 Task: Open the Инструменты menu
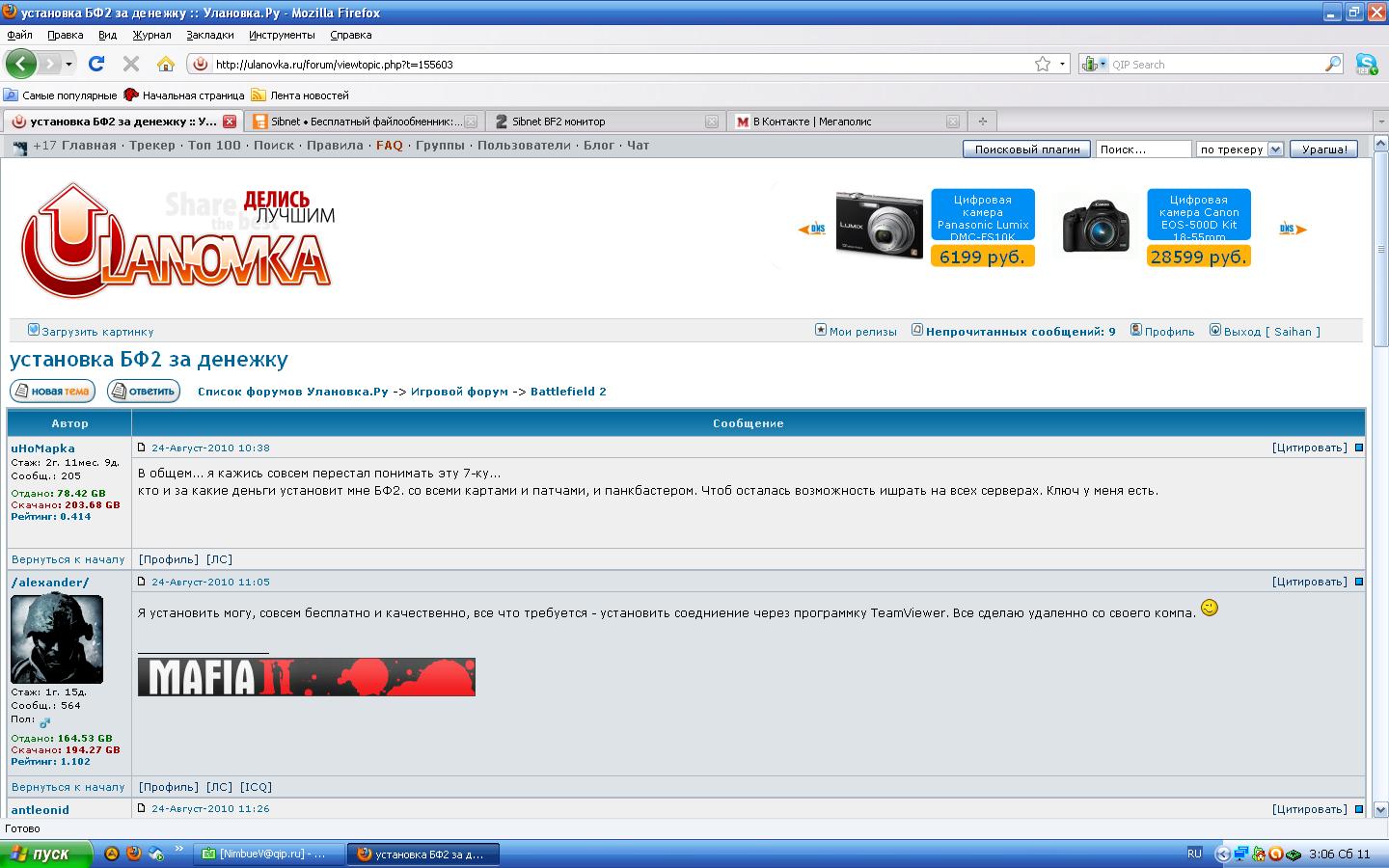click(282, 35)
